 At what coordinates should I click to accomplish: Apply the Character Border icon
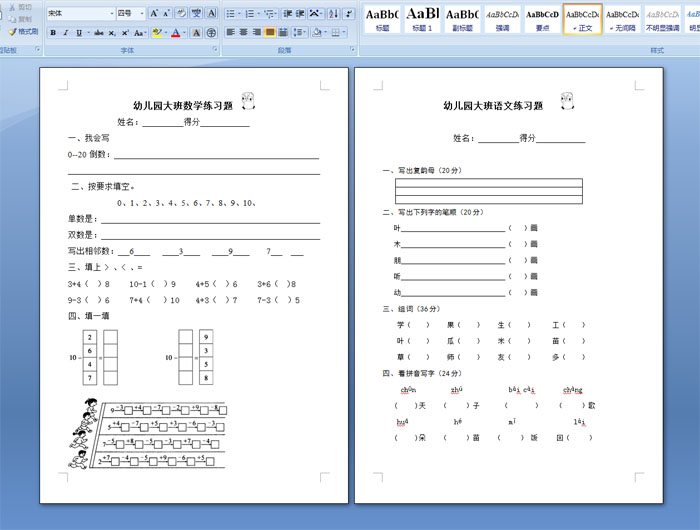pyautogui.click(x=212, y=13)
